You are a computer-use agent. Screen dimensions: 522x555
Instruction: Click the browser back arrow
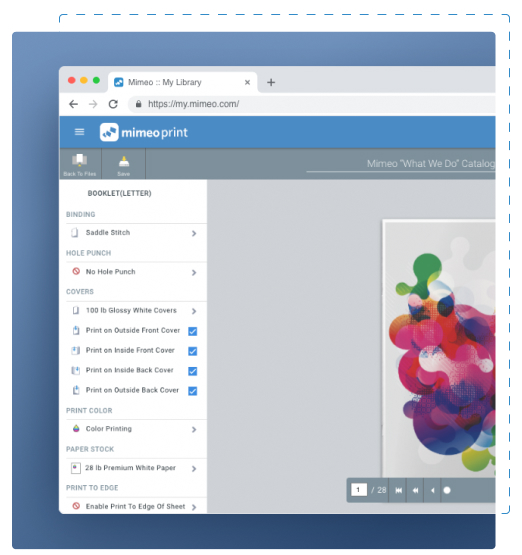(x=73, y=104)
